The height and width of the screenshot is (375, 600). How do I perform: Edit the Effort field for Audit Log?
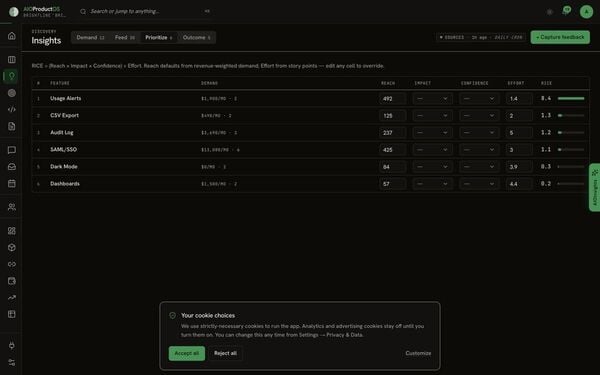(x=519, y=133)
